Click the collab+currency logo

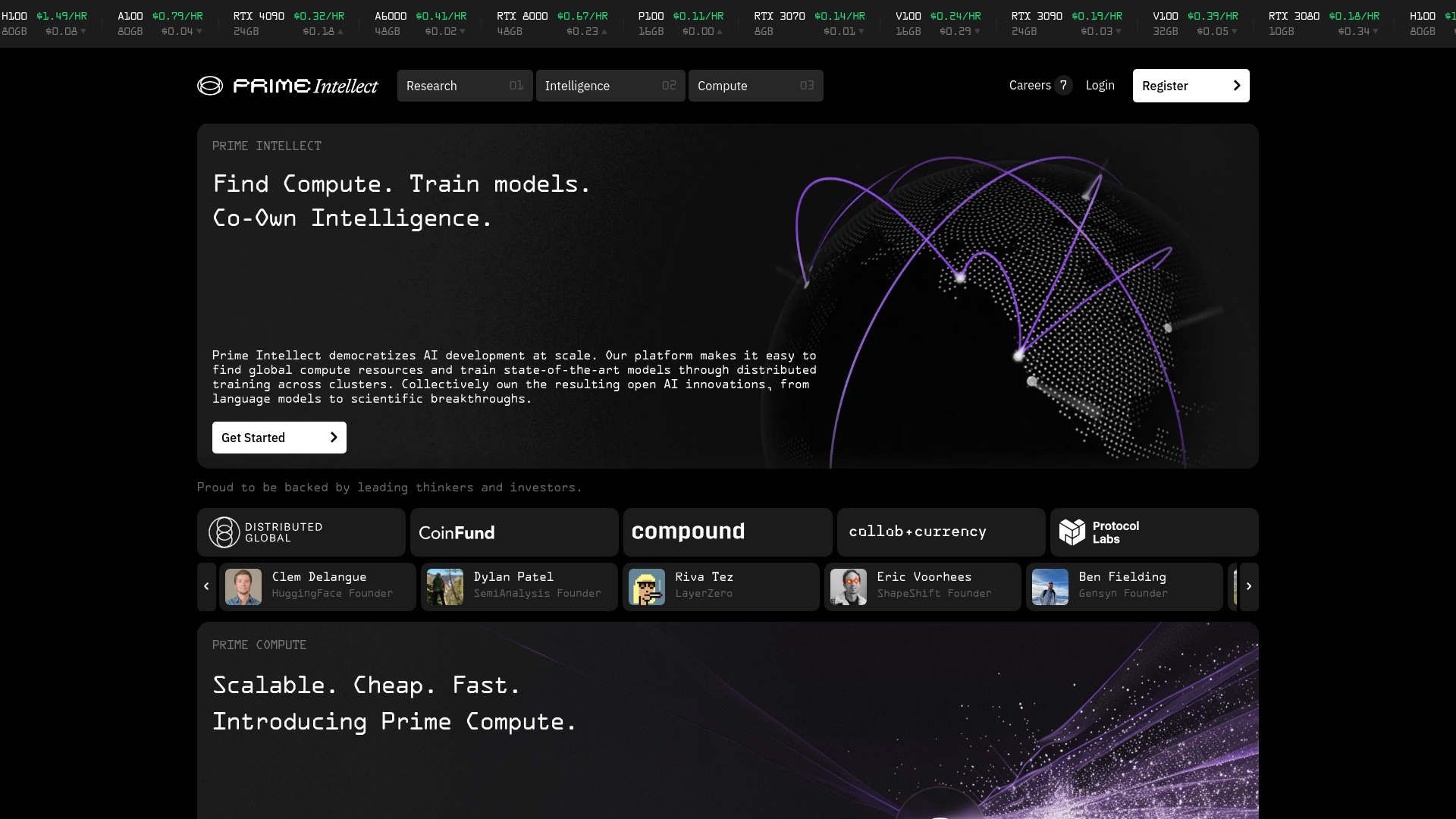coord(919,532)
